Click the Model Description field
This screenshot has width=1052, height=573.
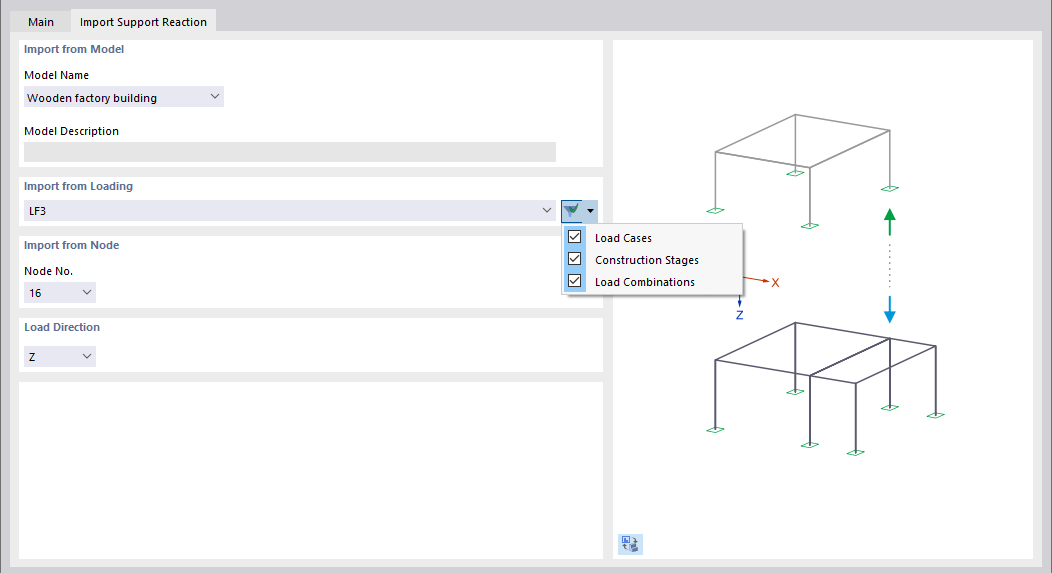[x=290, y=152]
